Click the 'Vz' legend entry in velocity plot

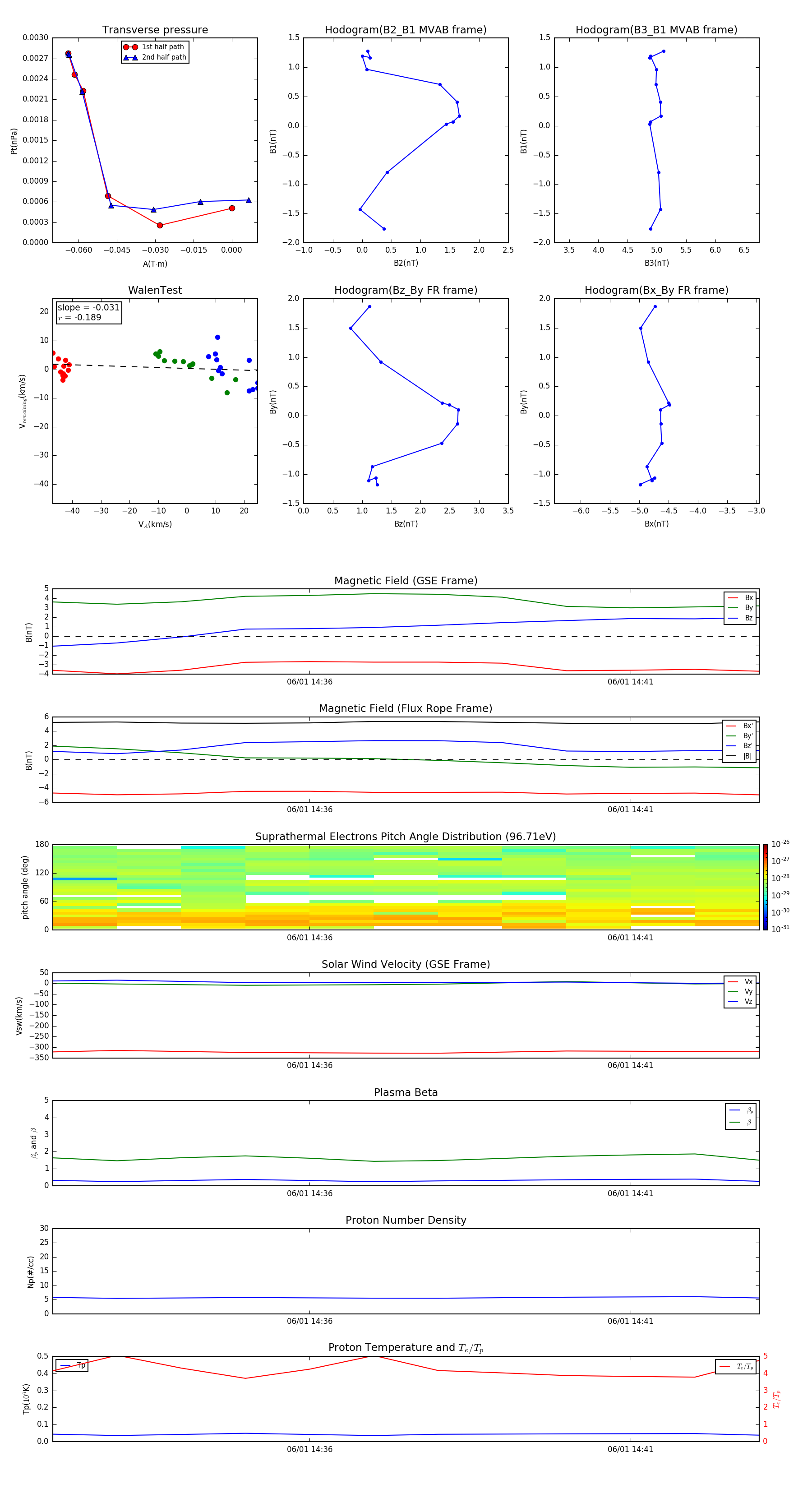click(x=740, y=1002)
